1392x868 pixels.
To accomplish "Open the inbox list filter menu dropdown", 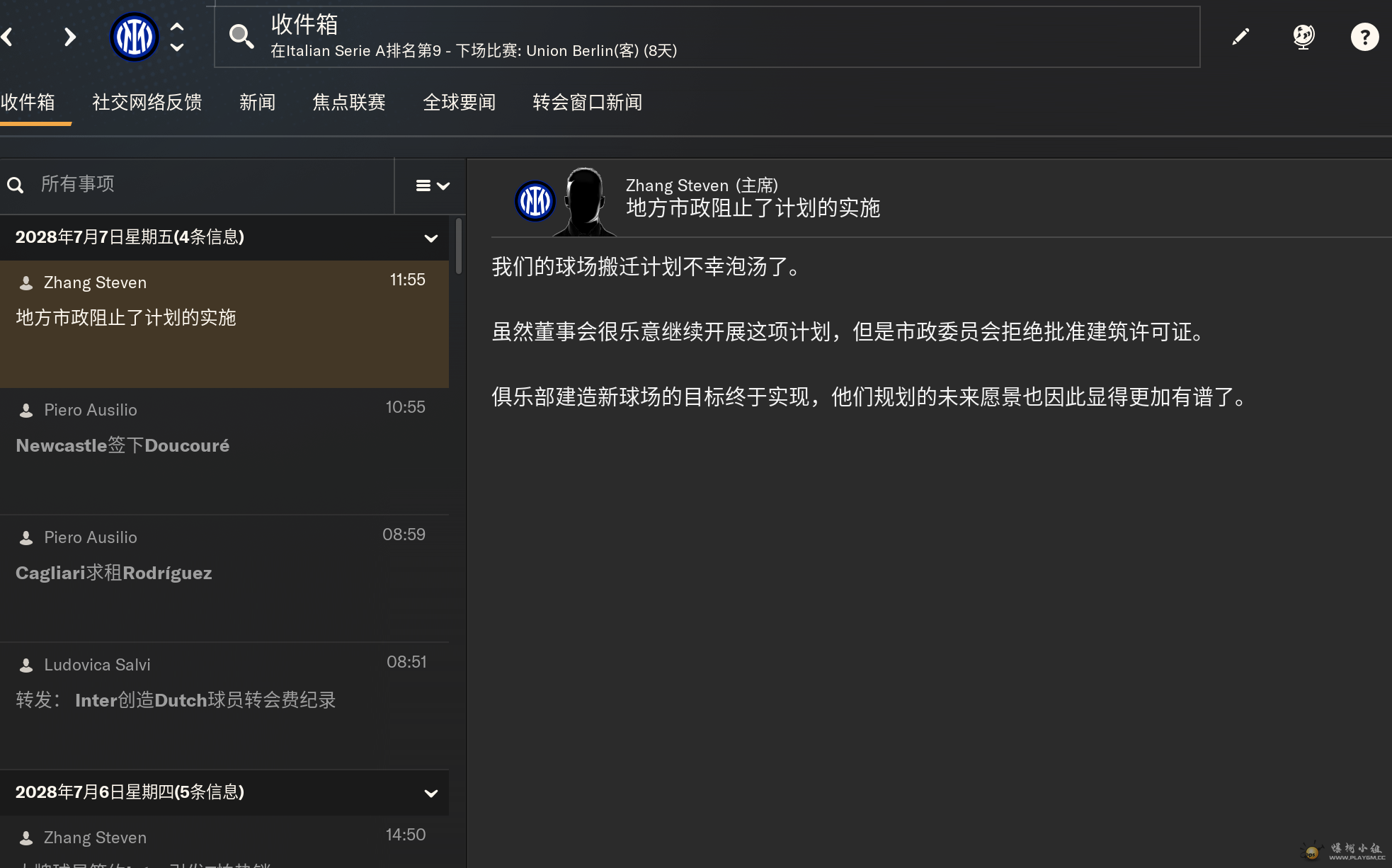I will tap(432, 185).
